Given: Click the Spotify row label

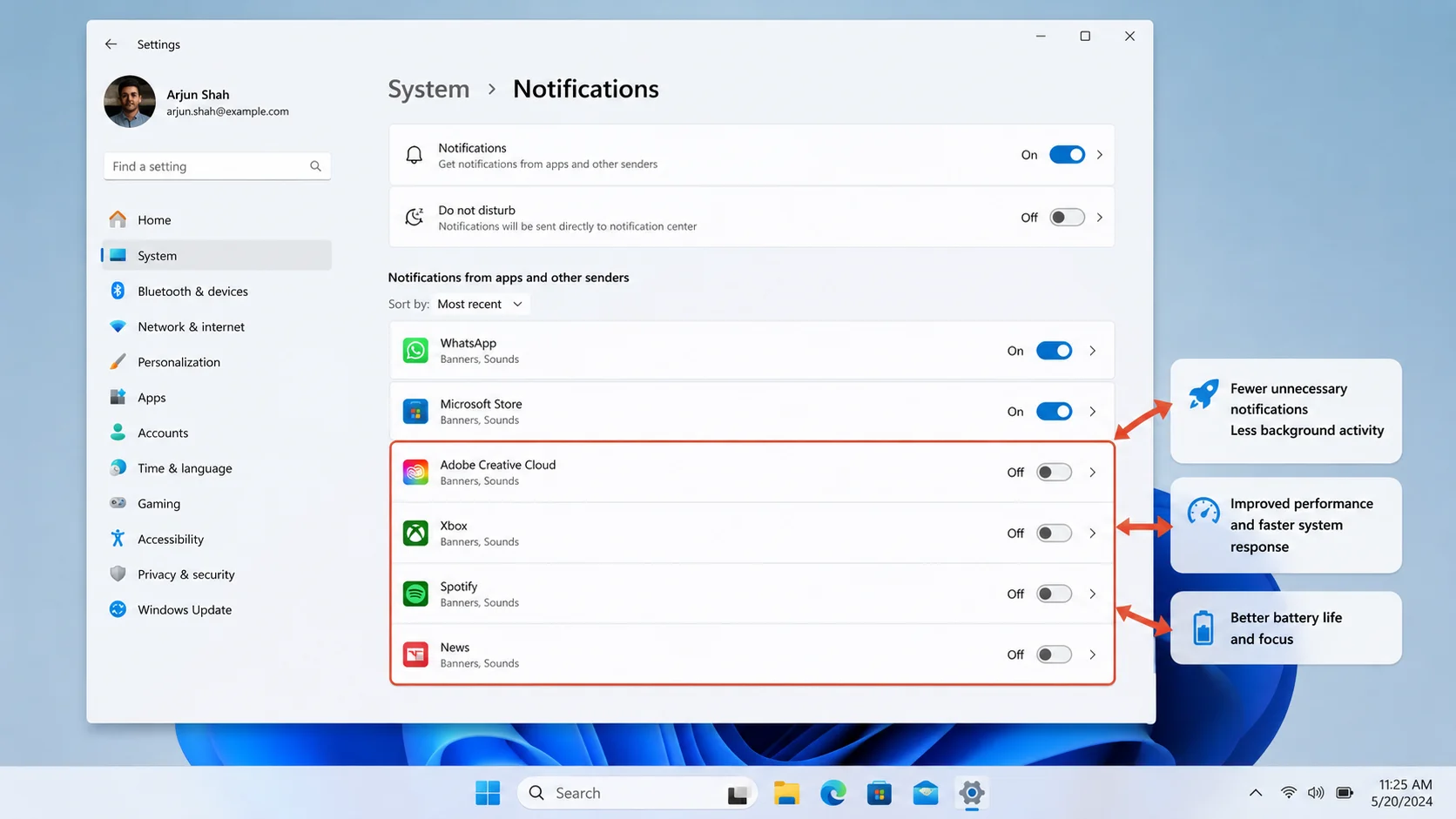Looking at the screenshot, I should (x=459, y=587).
